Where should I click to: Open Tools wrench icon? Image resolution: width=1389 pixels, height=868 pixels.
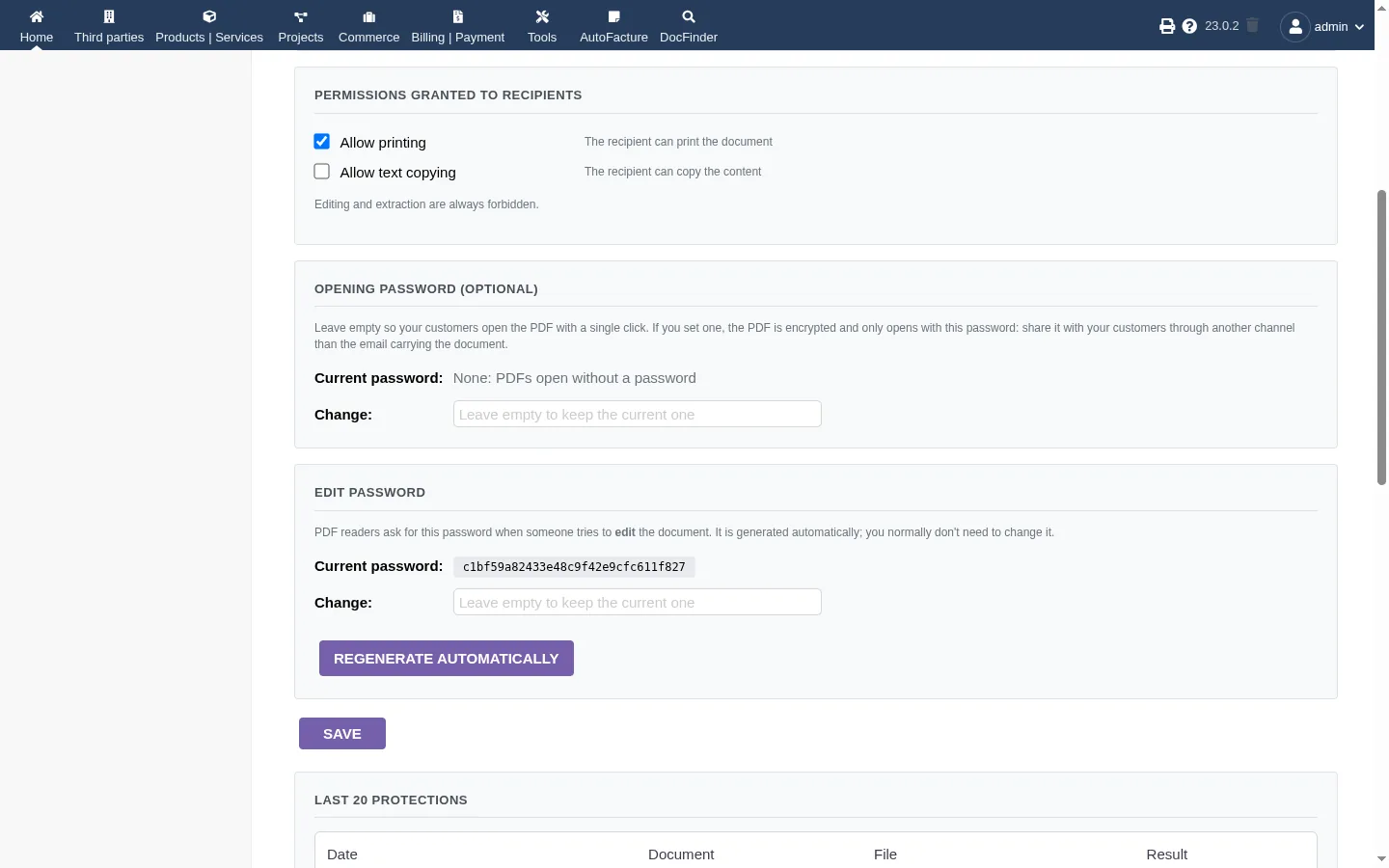542,16
